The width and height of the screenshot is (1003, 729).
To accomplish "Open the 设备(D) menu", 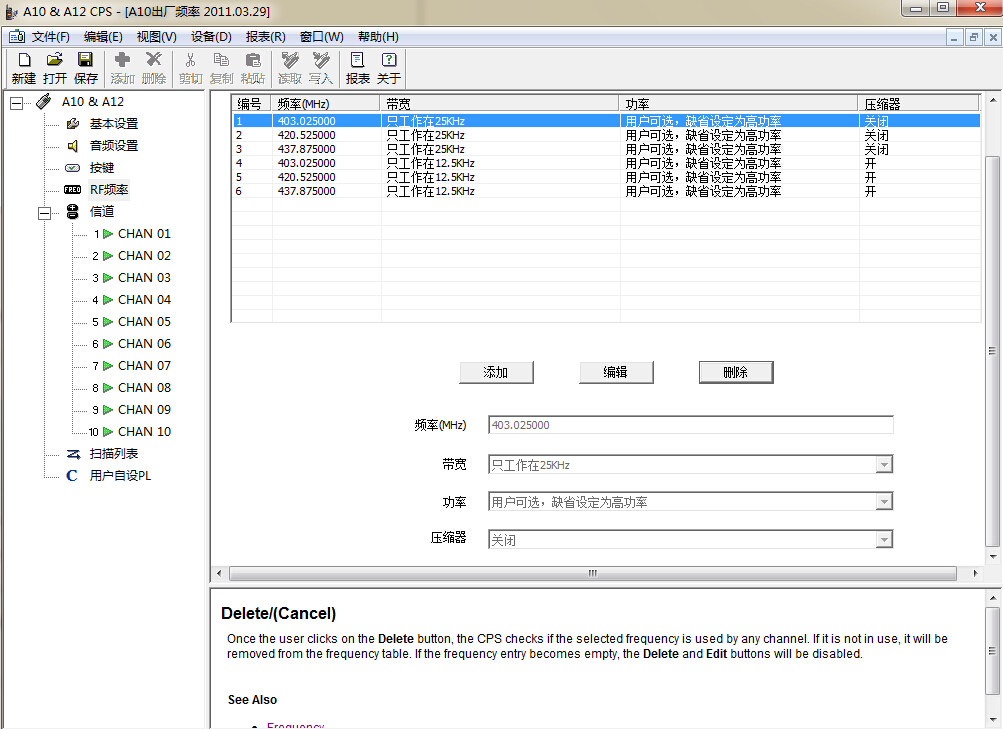I will coord(210,37).
